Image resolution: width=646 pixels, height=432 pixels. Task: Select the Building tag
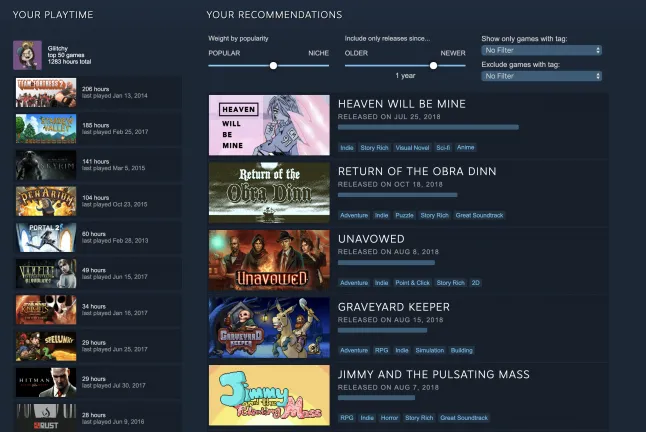[x=461, y=350]
